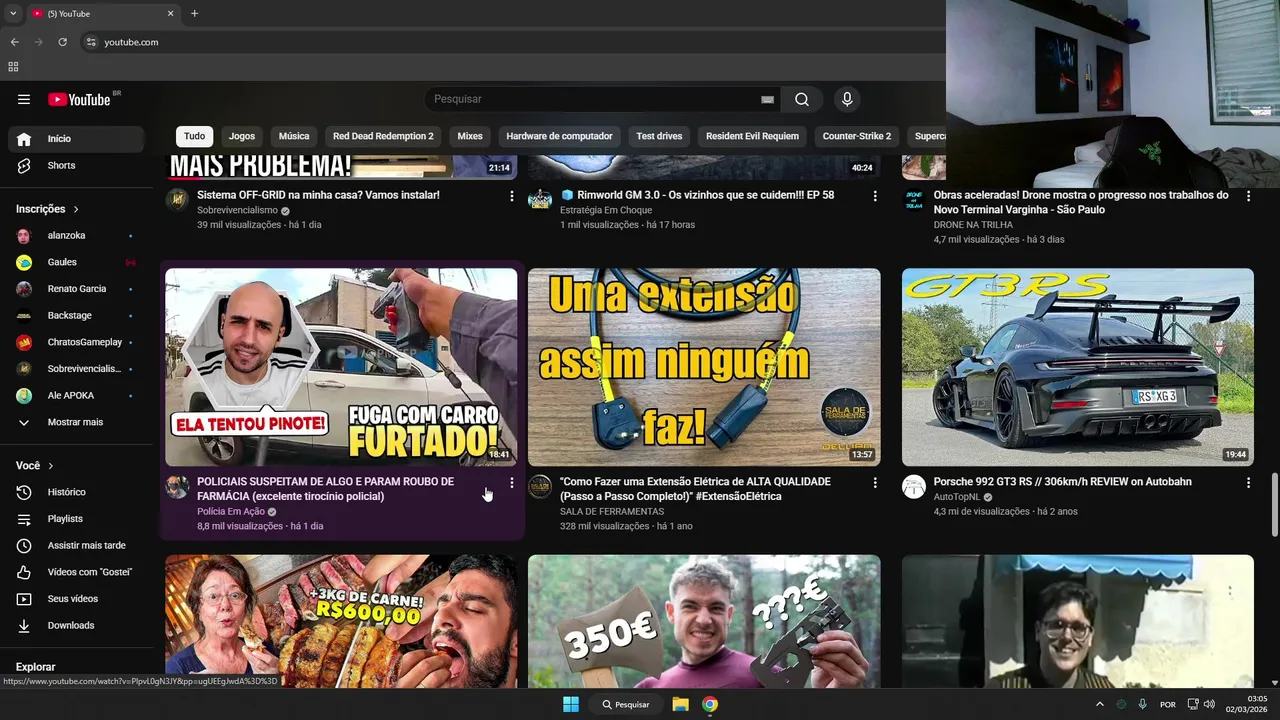Open the alanzoka subscription channel

click(76, 236)
